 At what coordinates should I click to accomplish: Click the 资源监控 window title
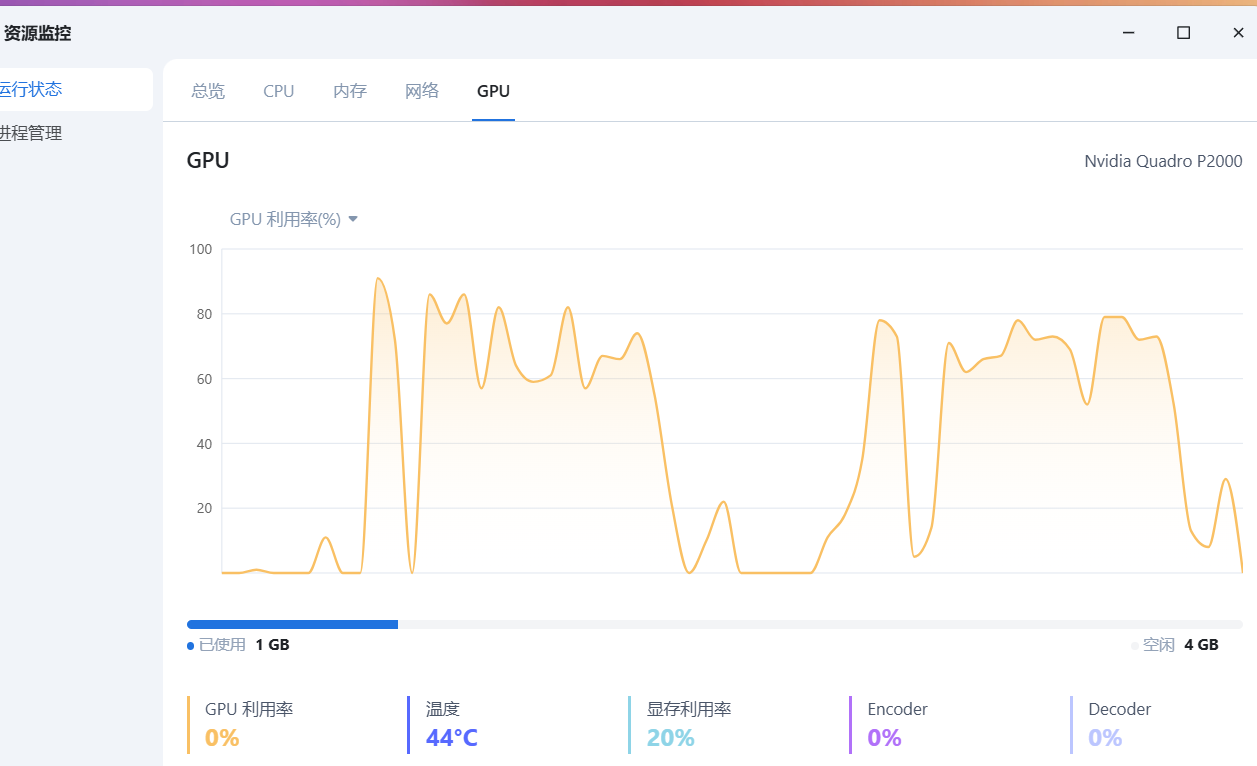pyautogui.click(x=37, y=33)
